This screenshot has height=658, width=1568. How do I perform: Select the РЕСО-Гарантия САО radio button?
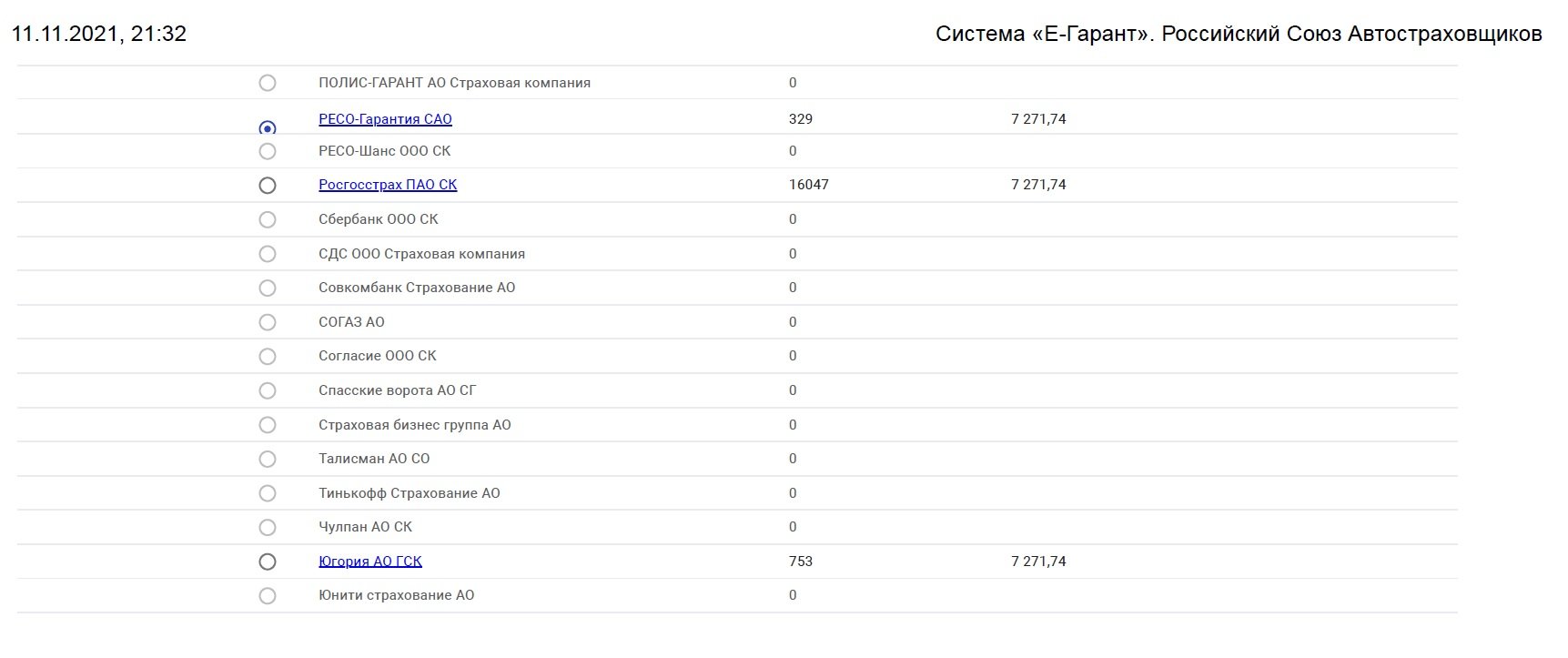tap(267, 128)
